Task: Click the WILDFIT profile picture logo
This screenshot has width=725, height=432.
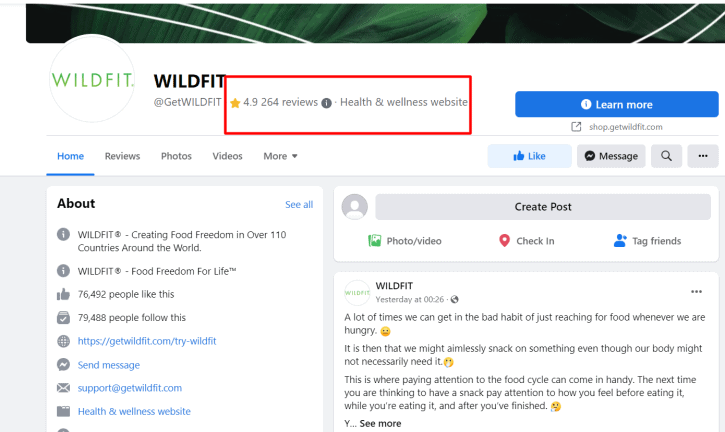Action: click(x=92, y=79)
